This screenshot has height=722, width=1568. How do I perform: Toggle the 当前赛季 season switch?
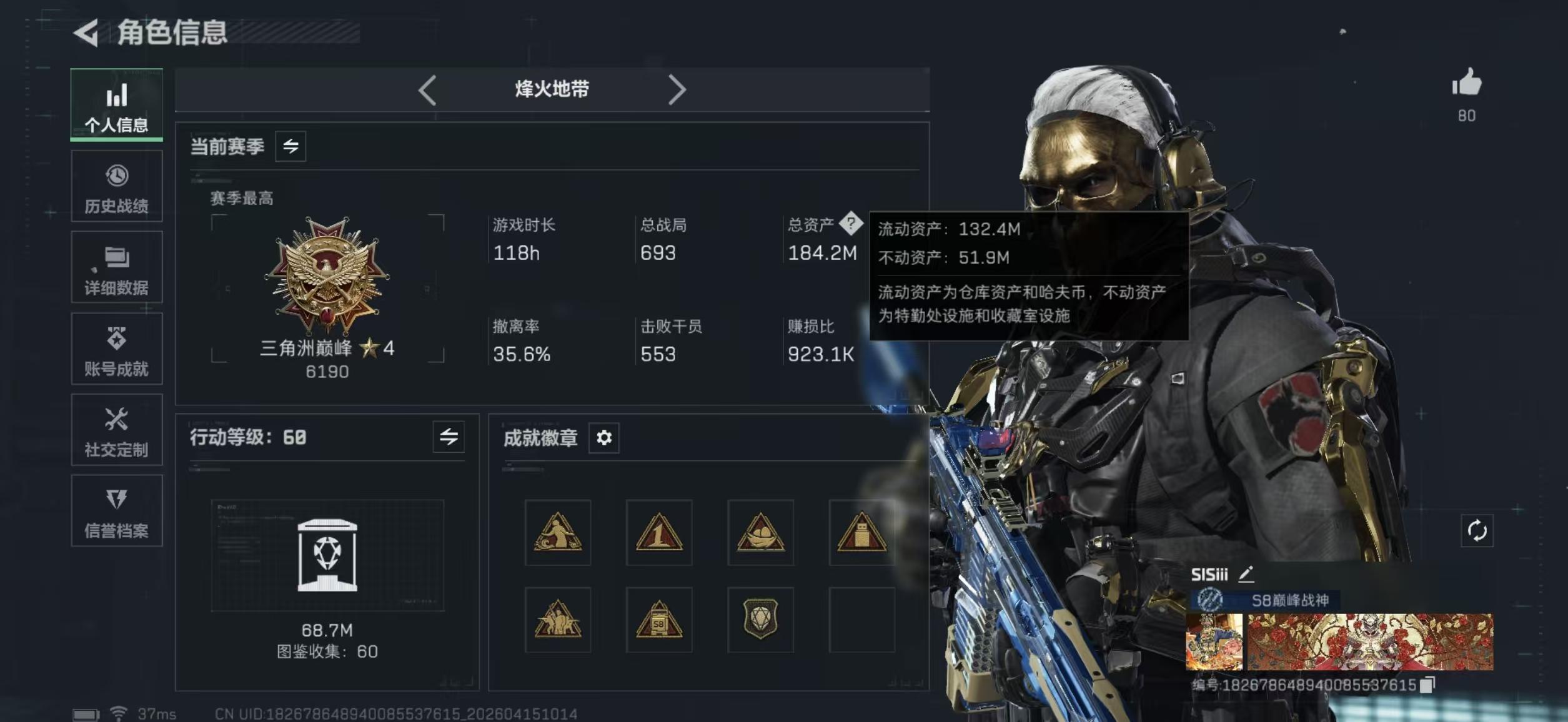point(290,146)
